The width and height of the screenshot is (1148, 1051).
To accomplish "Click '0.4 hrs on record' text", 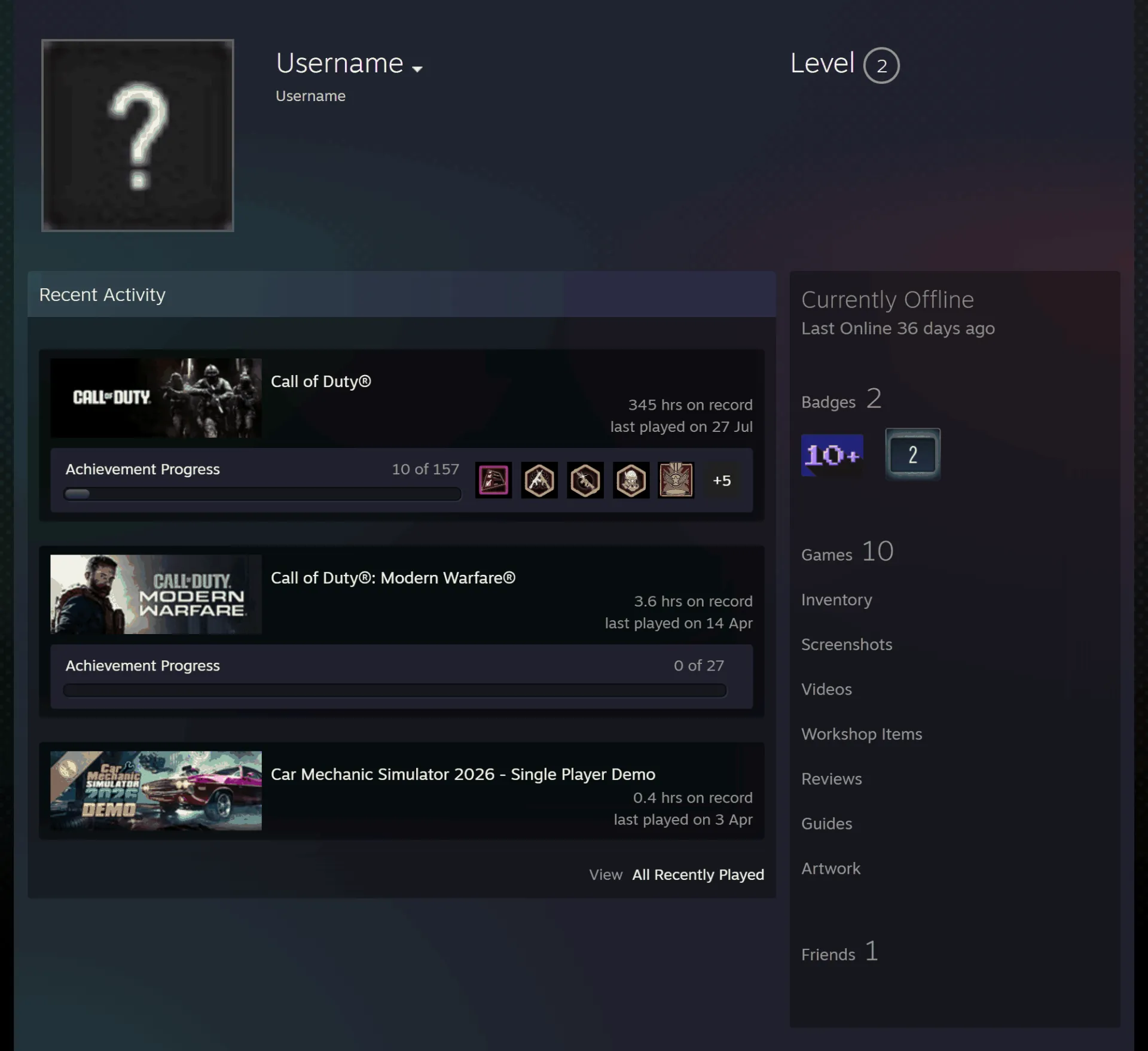I will 693,797.
